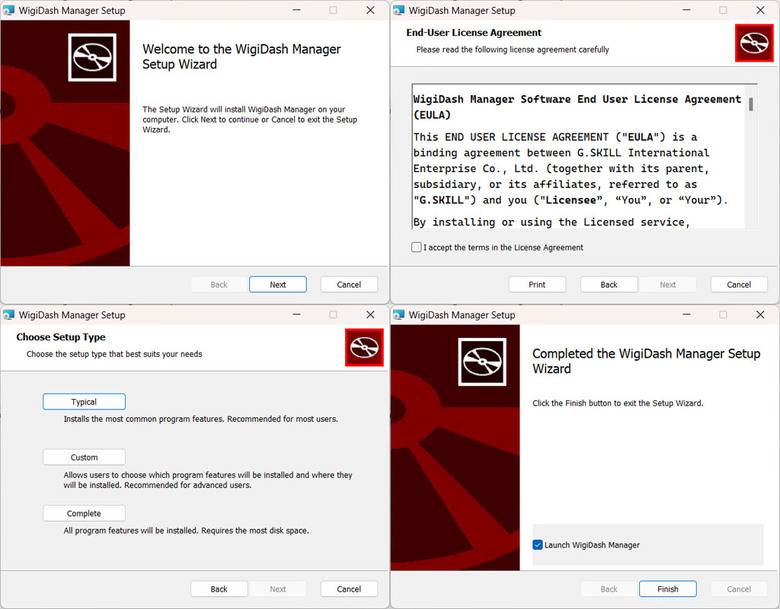Viewport: 780px width, 609px height.
Task: Close the Completed wizard window
Action: (x=760, y=314)
